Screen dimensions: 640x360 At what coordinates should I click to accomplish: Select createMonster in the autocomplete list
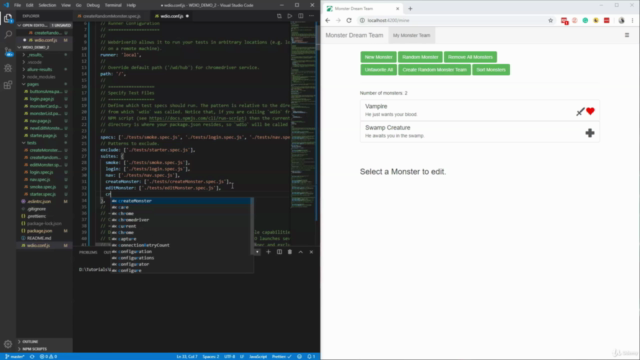pyautogui.click(x=181, y=201)
